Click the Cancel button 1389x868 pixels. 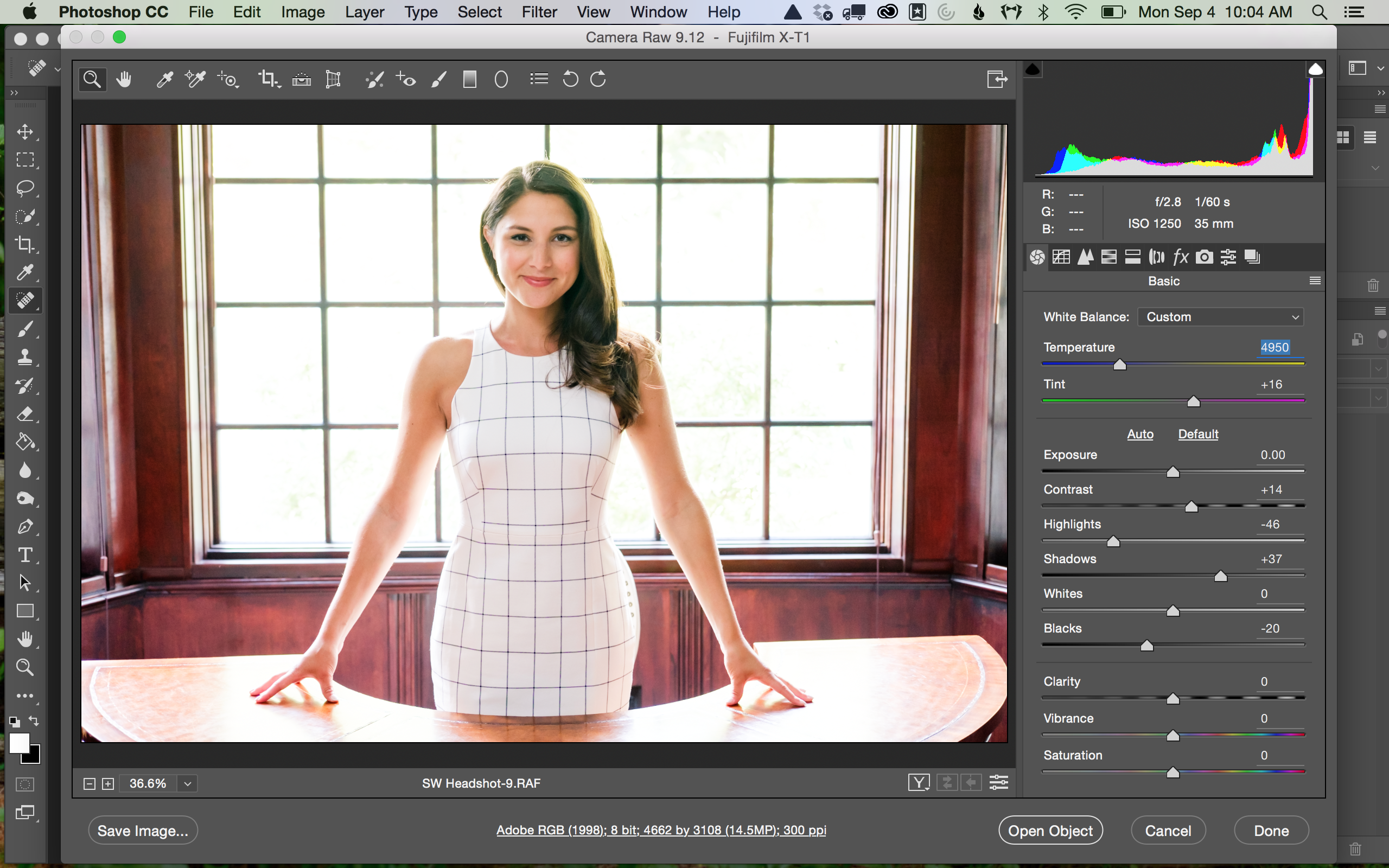(1168, 831)
